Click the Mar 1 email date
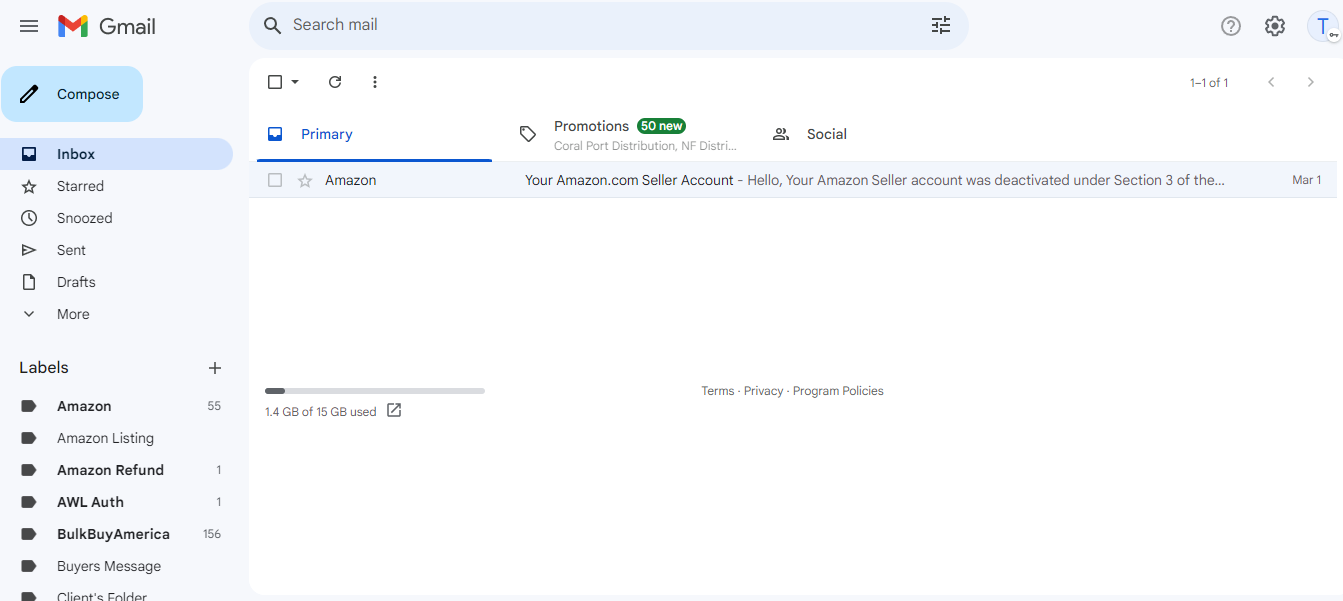1343x601 pixels. point(1307,180)
